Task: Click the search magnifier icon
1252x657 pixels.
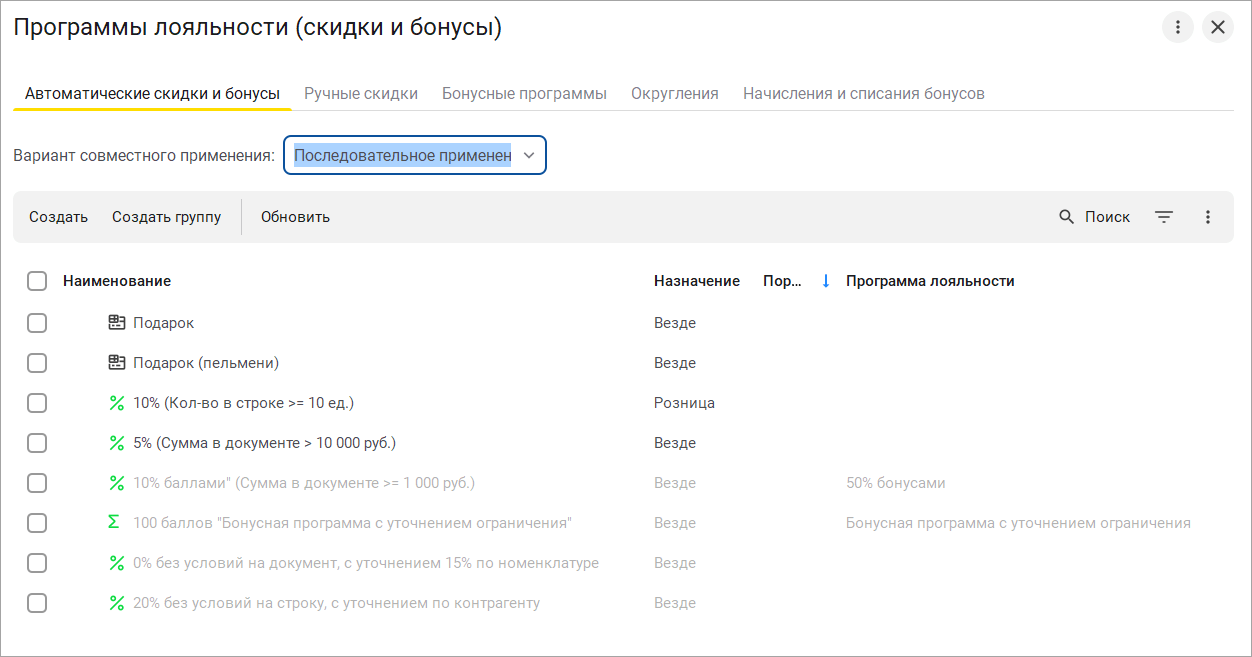Action: 1067,217
